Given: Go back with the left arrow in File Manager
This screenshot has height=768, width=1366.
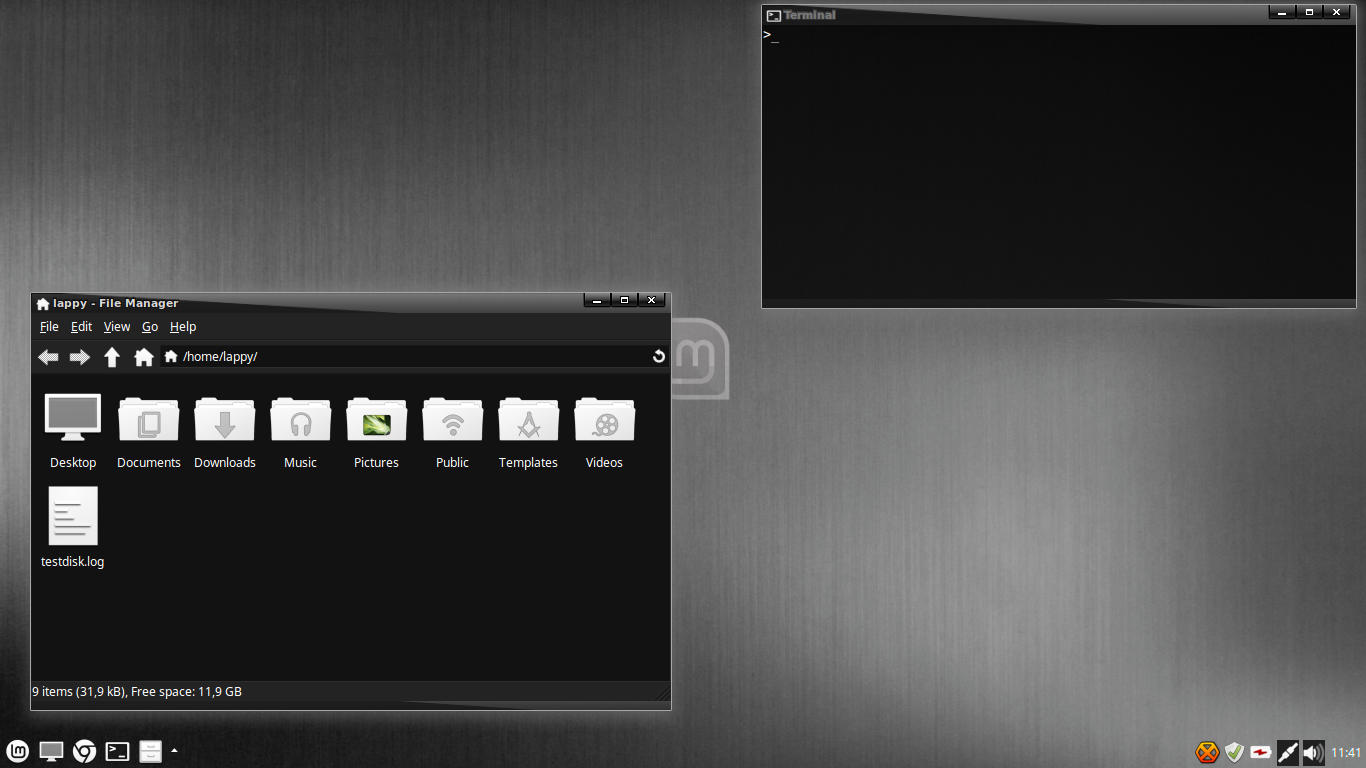Looking at the screenshot, I should pos(48,357).
